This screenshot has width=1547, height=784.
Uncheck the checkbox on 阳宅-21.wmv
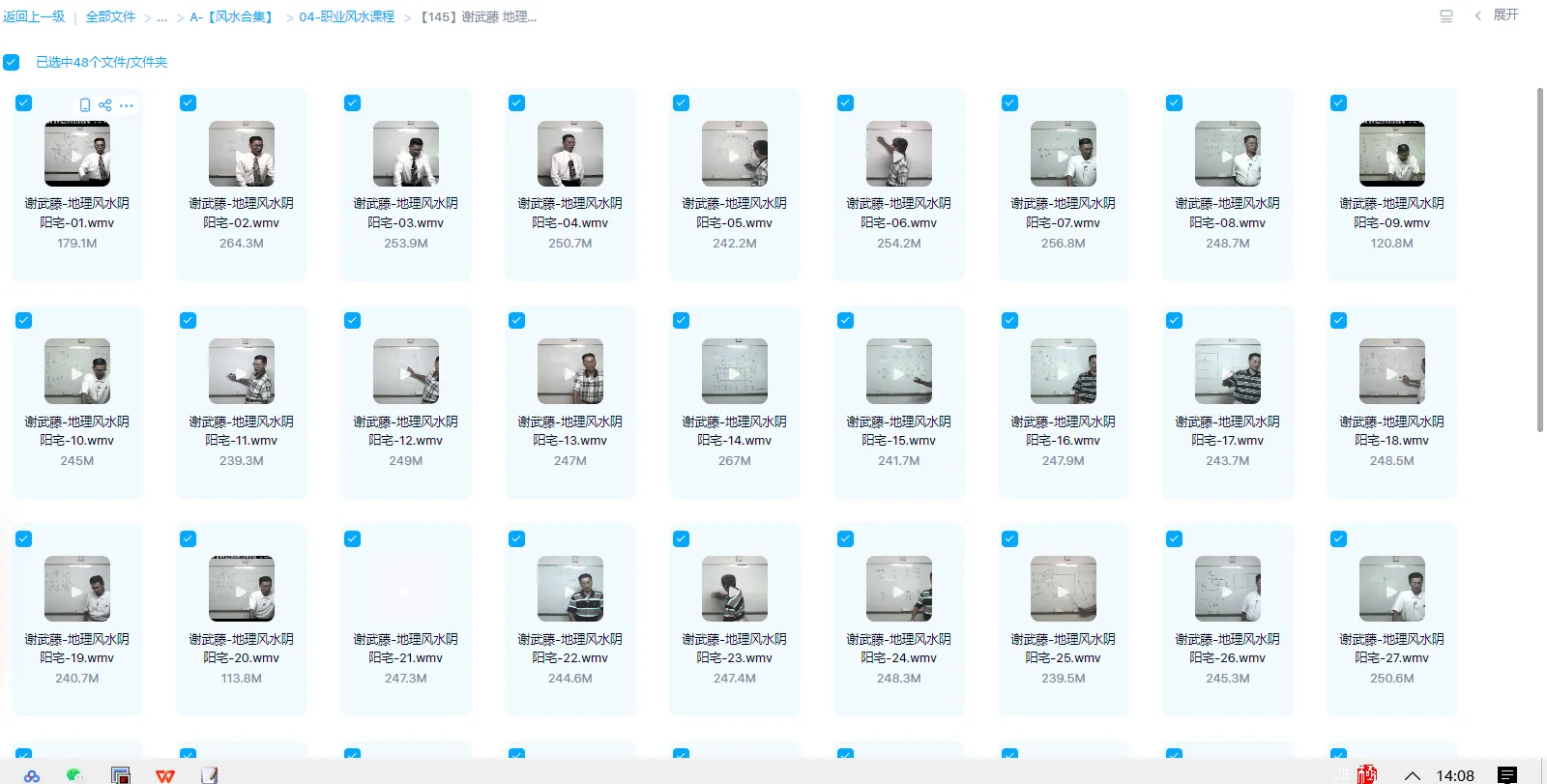[353, 538]
